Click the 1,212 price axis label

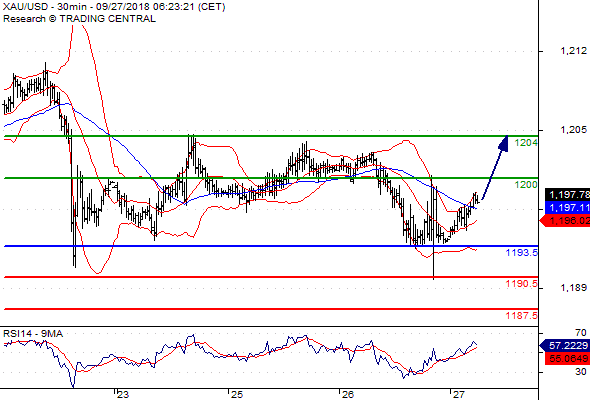tap(573, 50)
